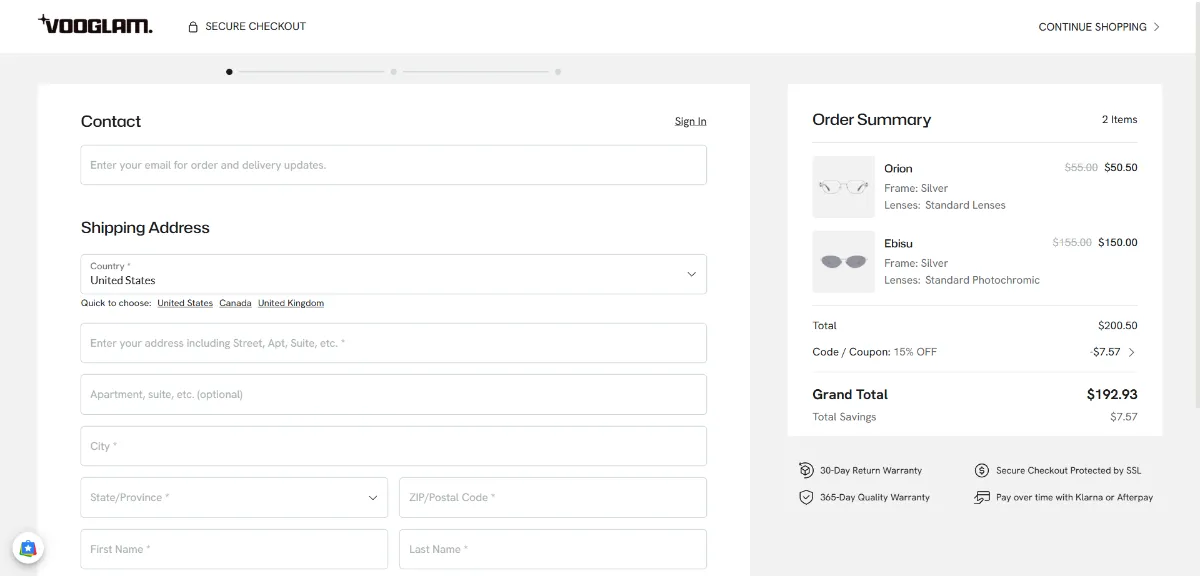Click the Ebisu product name
The height and width of the screenshot is (576, 1200).
pos(898,243)
